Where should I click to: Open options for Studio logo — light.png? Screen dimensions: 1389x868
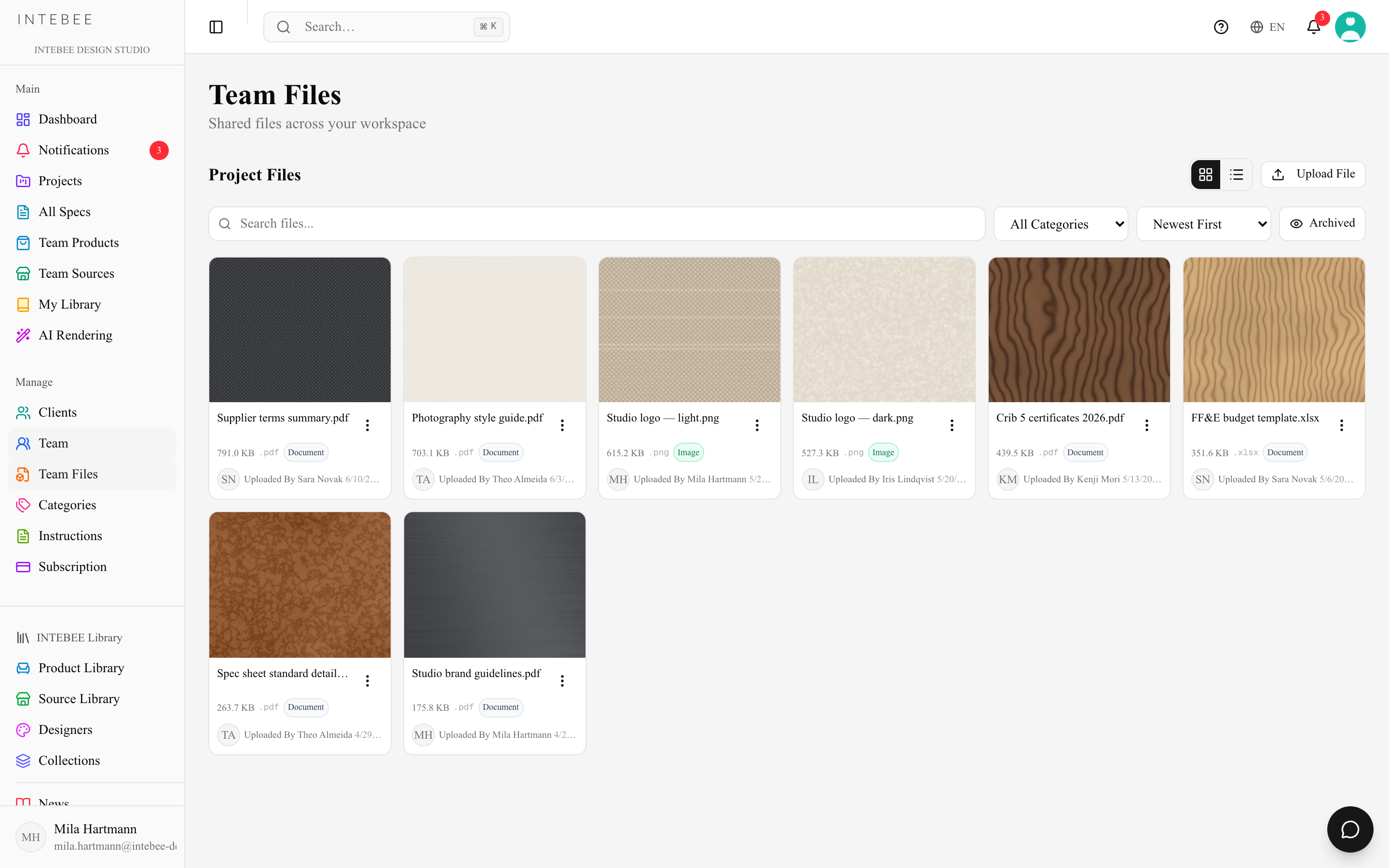point(757,425)
